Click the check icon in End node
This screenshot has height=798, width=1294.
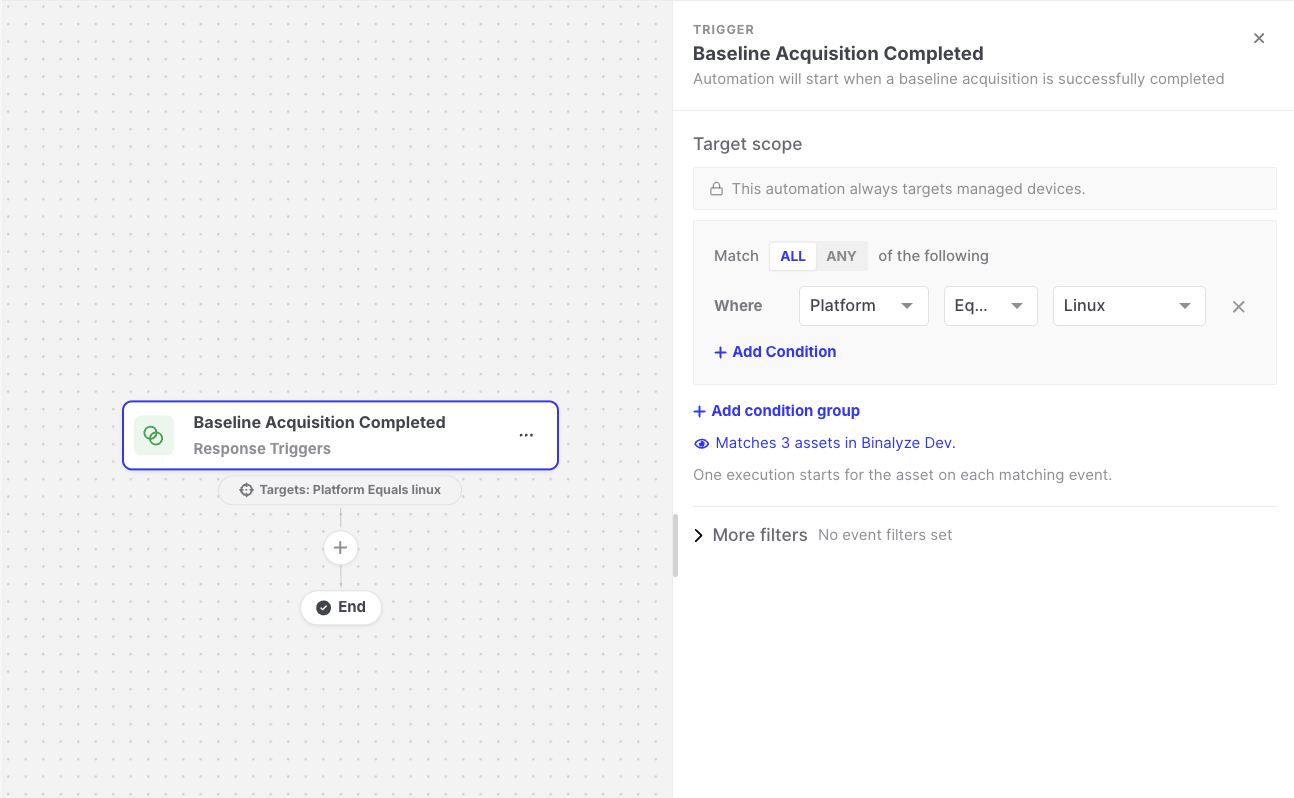[324, 608]
